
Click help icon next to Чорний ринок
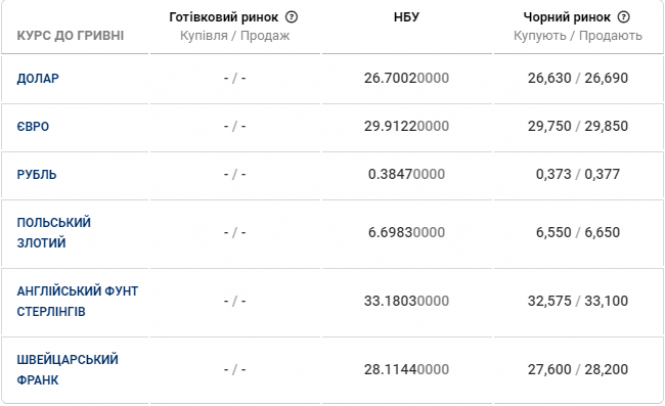tap(624, 17)
